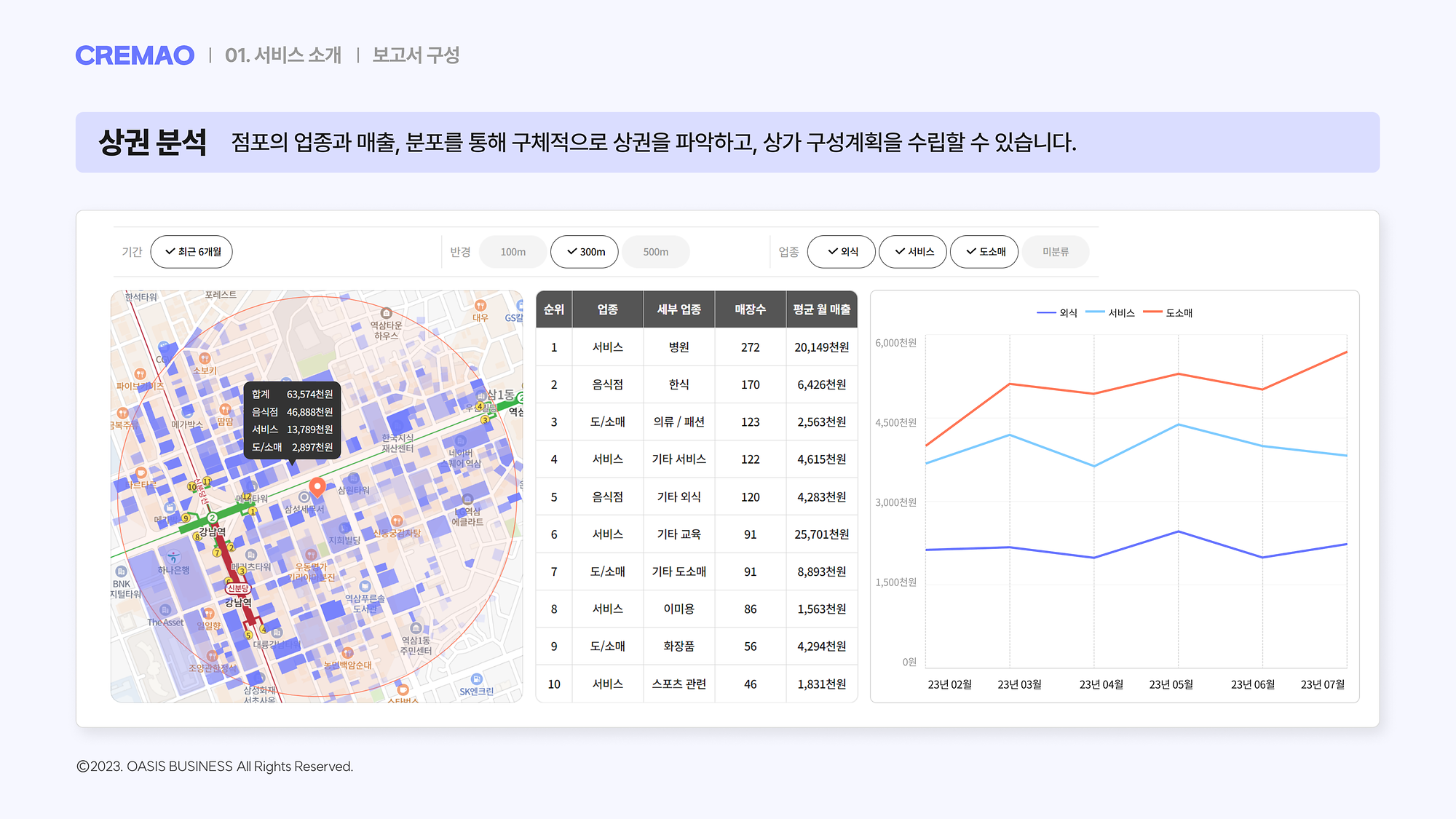
Task: Click the 강남역 line 2 station marker
Action: coord(212,518)
